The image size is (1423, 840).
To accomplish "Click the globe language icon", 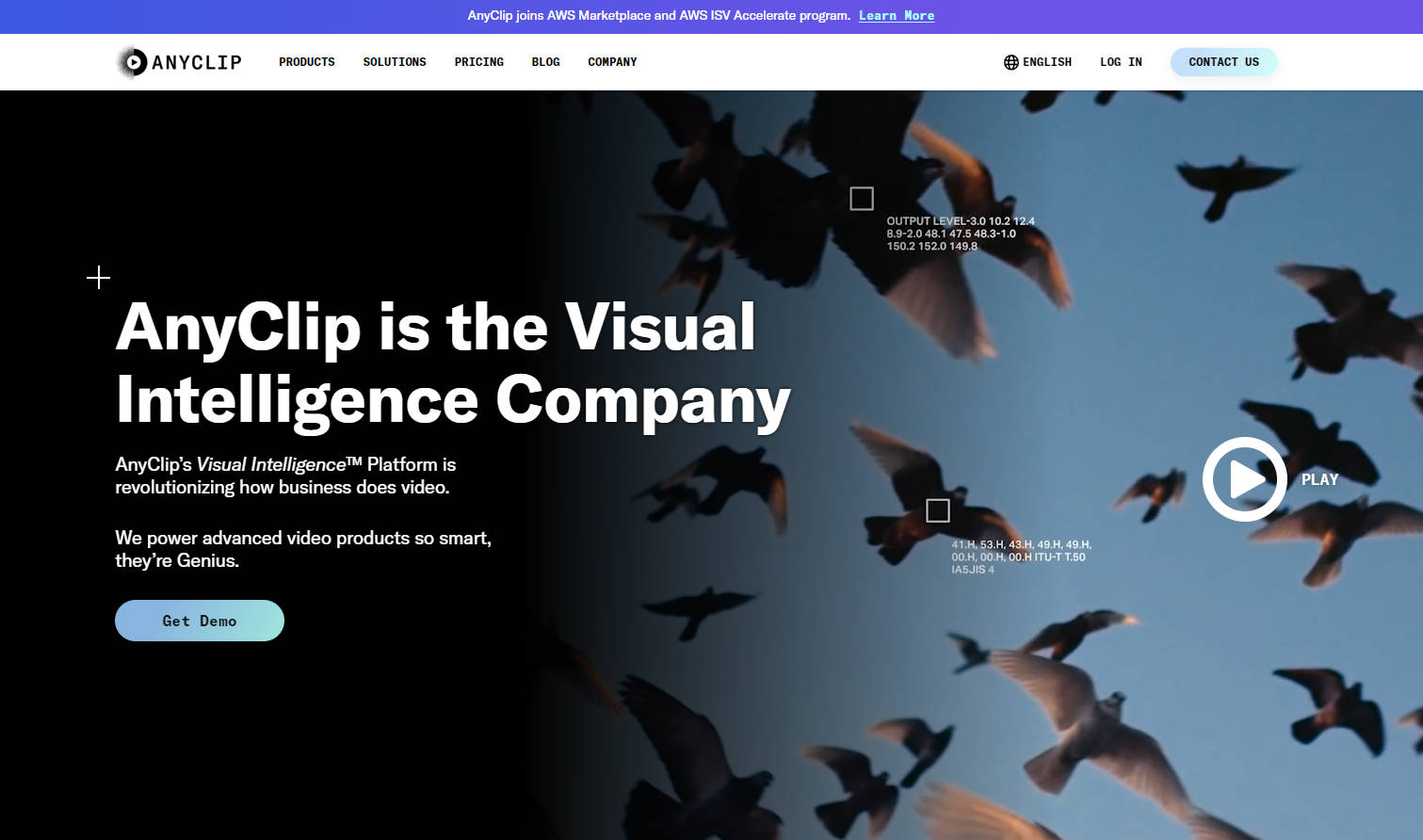I will 1011,62.
